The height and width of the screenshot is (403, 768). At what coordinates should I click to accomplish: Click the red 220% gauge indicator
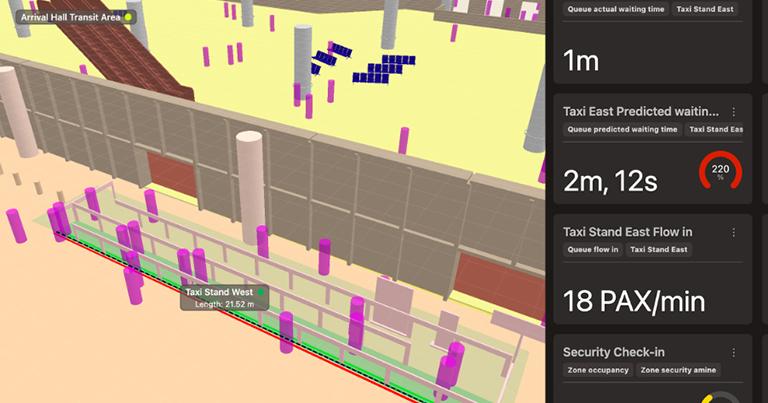[x=720, y=171]
